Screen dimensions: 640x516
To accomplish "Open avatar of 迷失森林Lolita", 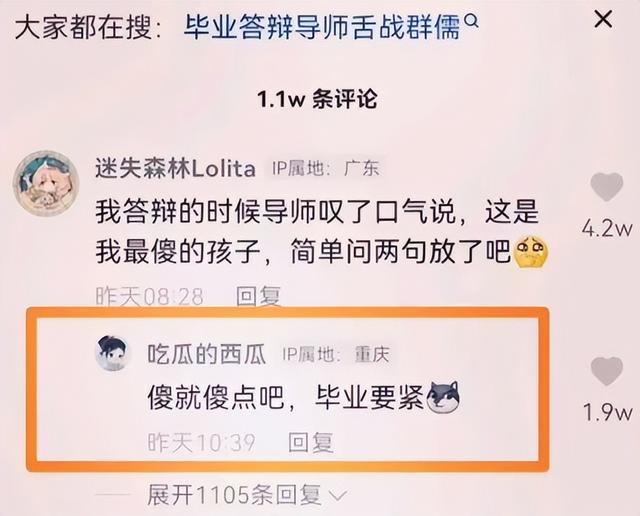I will coord(45,182).
